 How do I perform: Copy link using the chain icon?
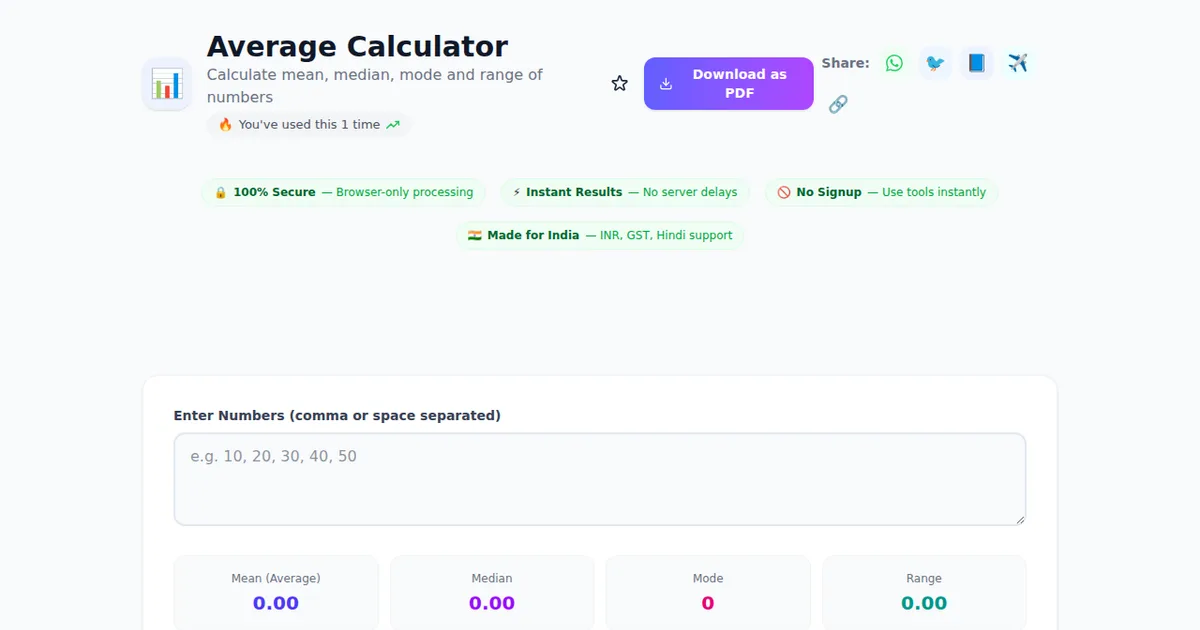tap(838, 104)
